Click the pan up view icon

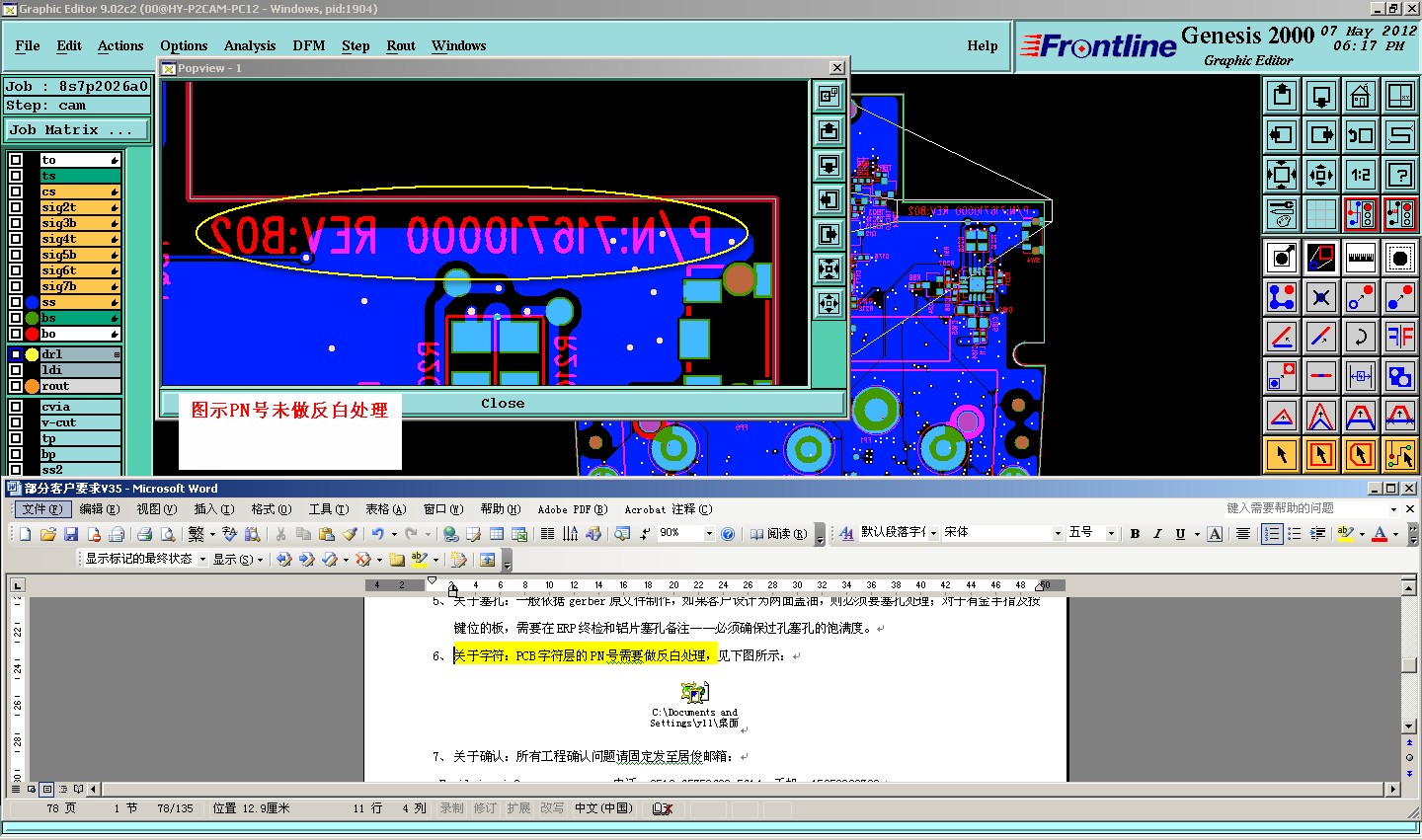click(1282, 96)
